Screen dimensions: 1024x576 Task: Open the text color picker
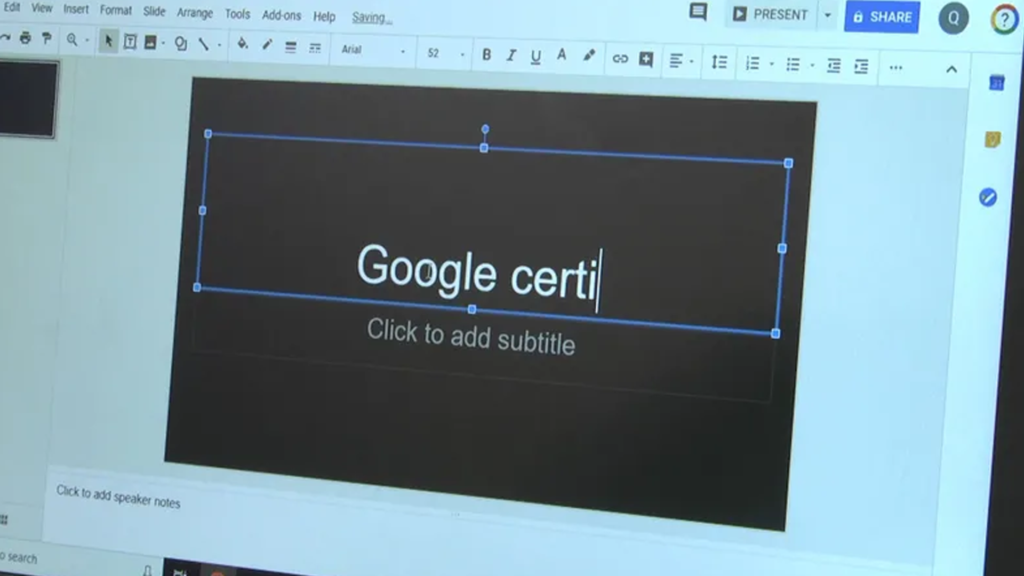click(x=561, y=56)
